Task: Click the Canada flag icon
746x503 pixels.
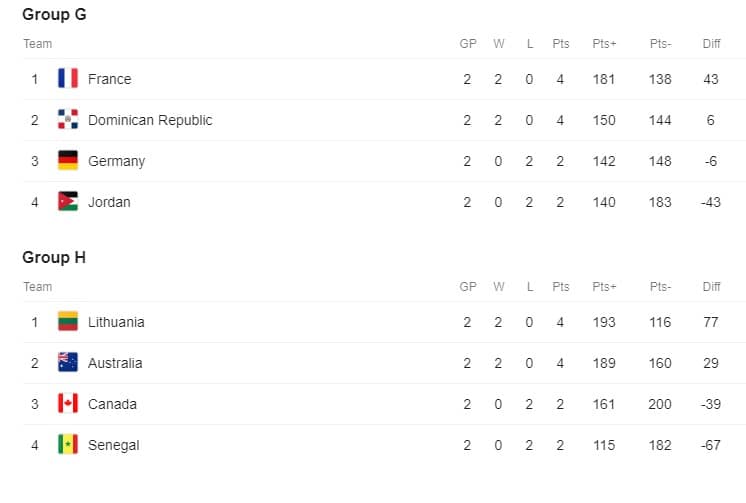Action: click(68, 404)
